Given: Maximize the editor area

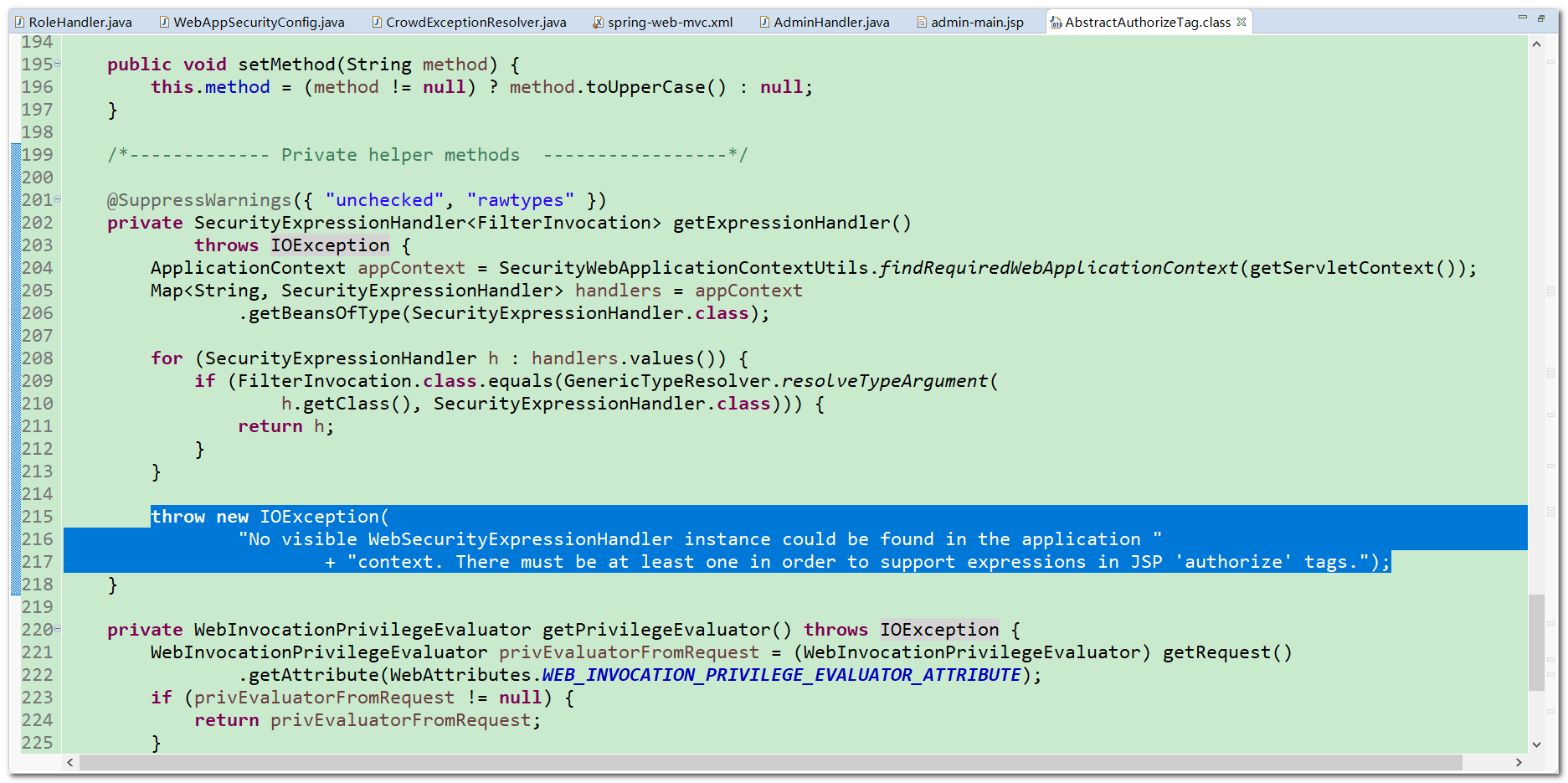Looking at the screenshot, I should coord(1541,18).
